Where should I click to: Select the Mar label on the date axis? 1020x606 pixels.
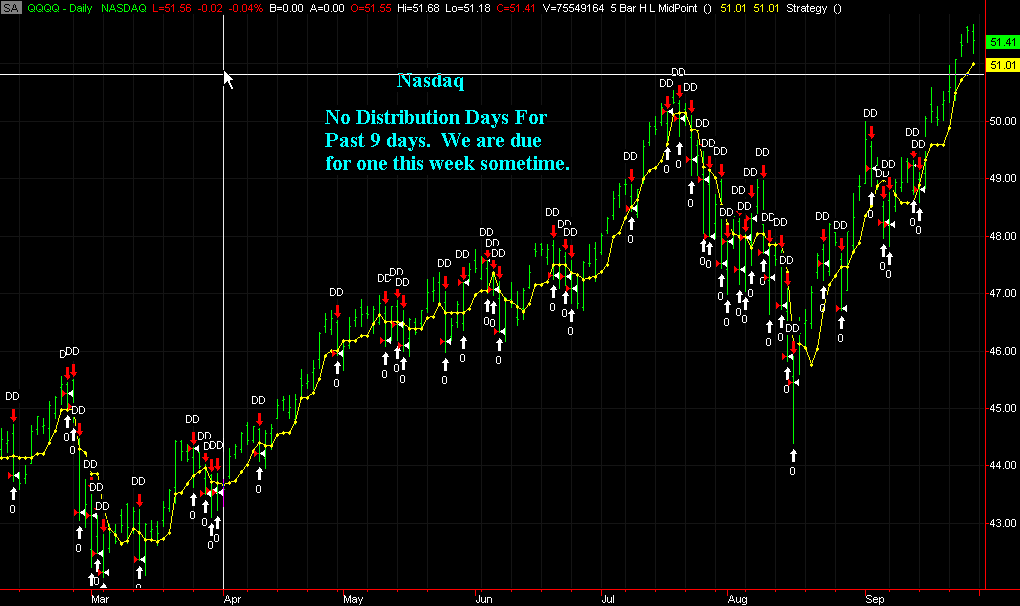pos(100,599)
